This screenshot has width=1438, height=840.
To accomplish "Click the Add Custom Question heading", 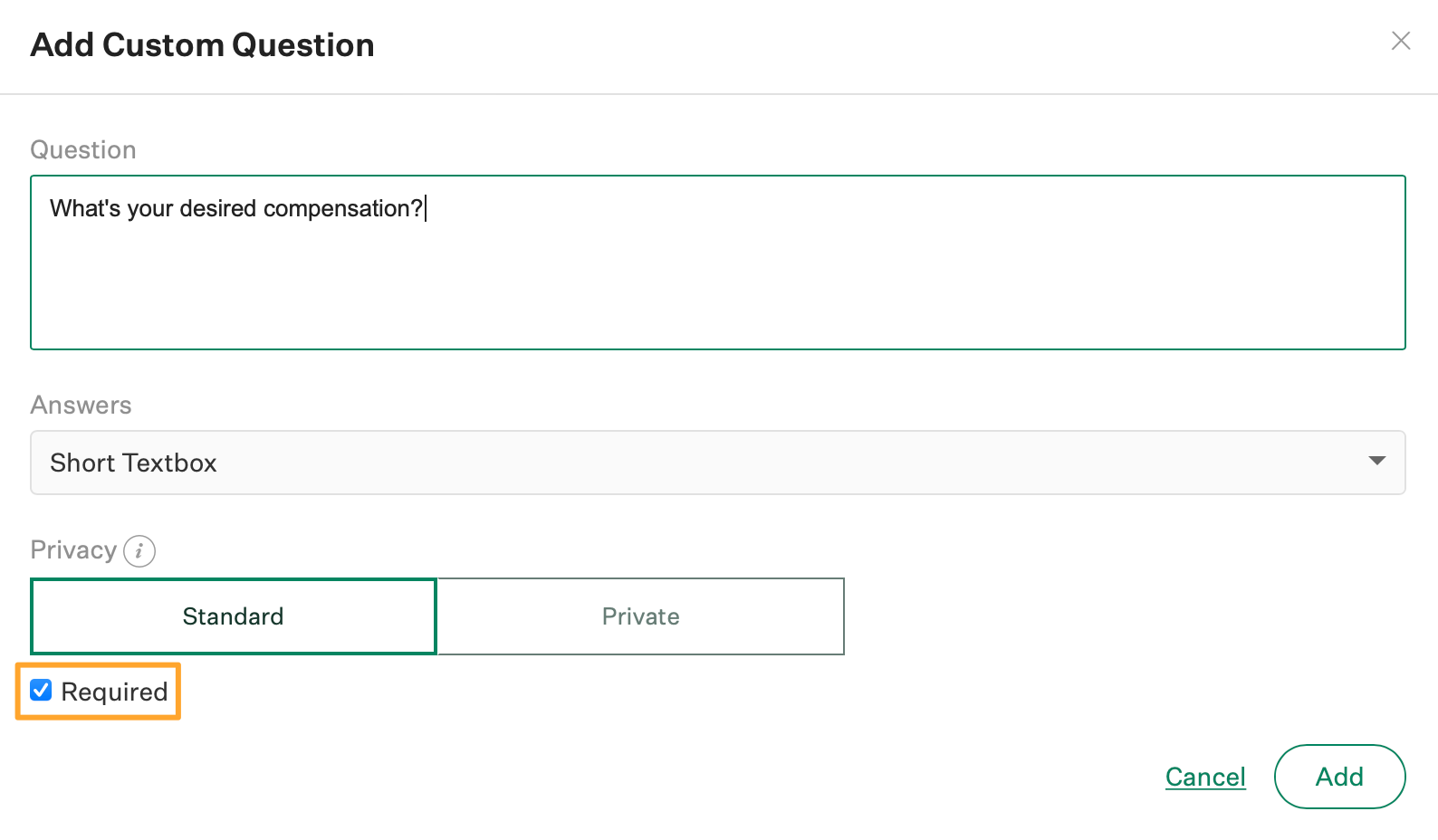I will [x=203, y=45].
